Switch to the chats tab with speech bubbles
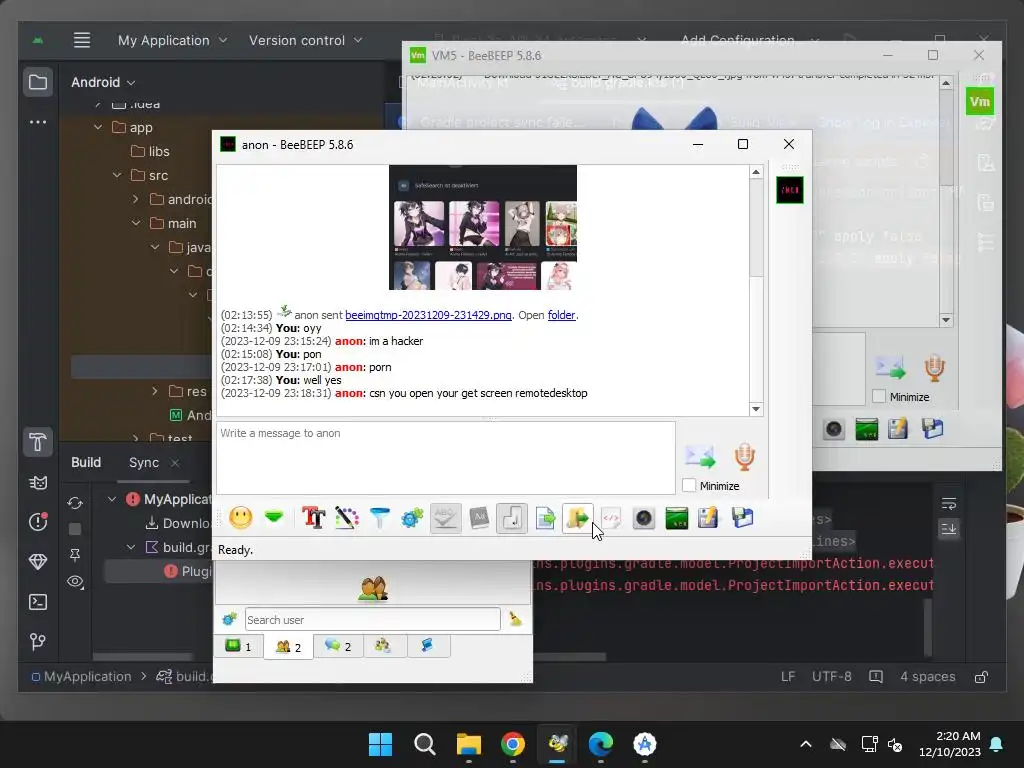The image size is (1024, 768). coord(338,646)
